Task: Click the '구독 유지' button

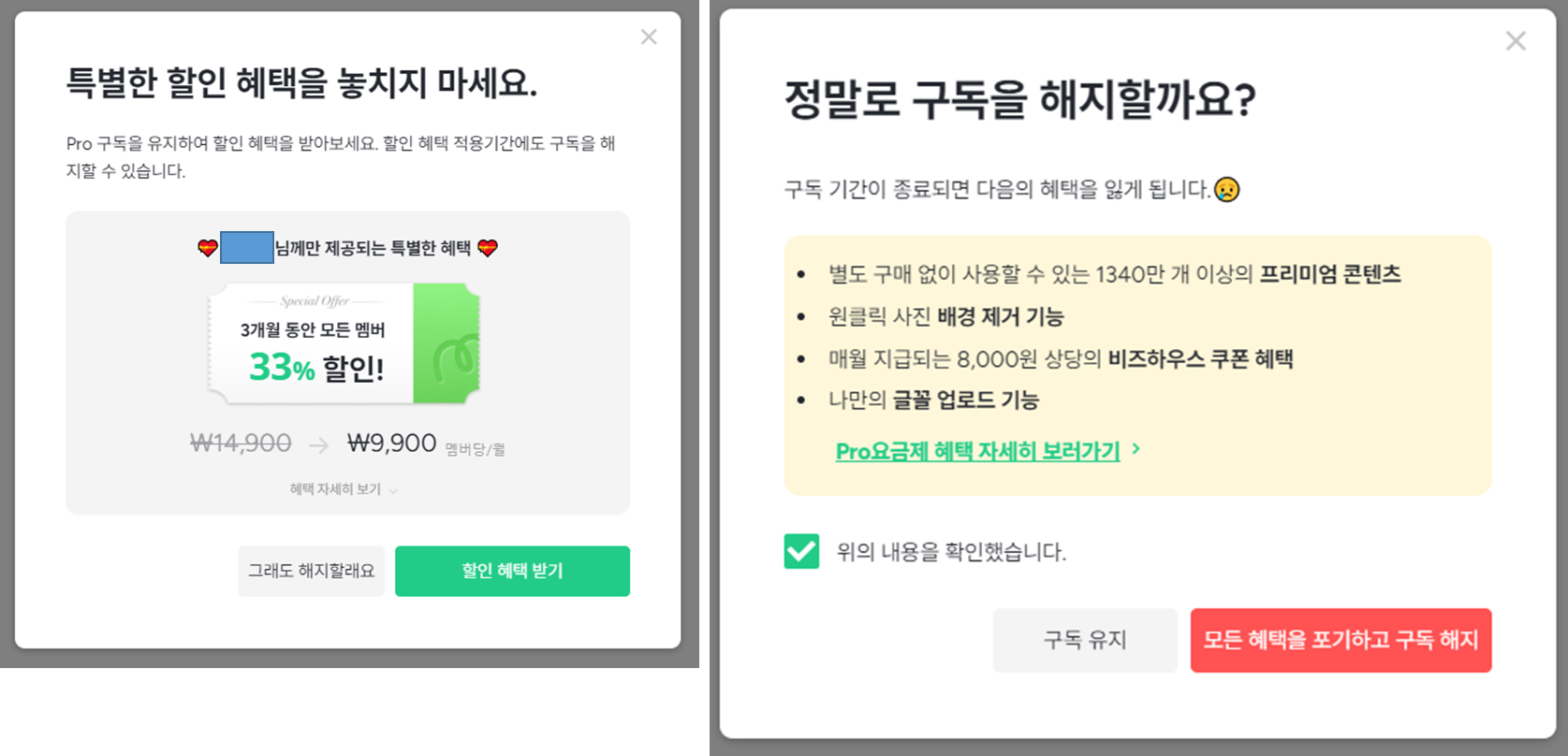Action: tap(1084, 640)
